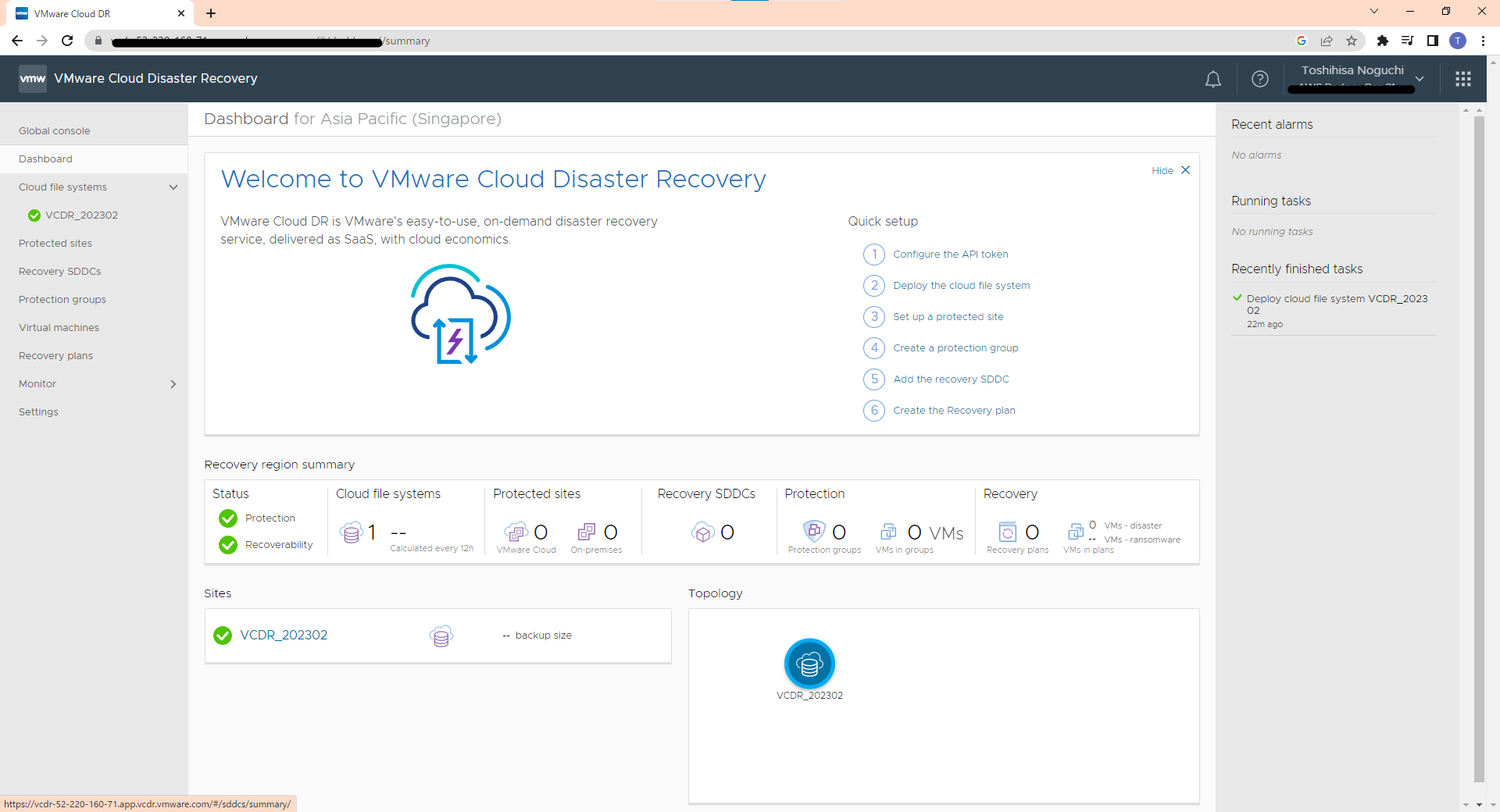Click the "No running tasks" text

1272,232
